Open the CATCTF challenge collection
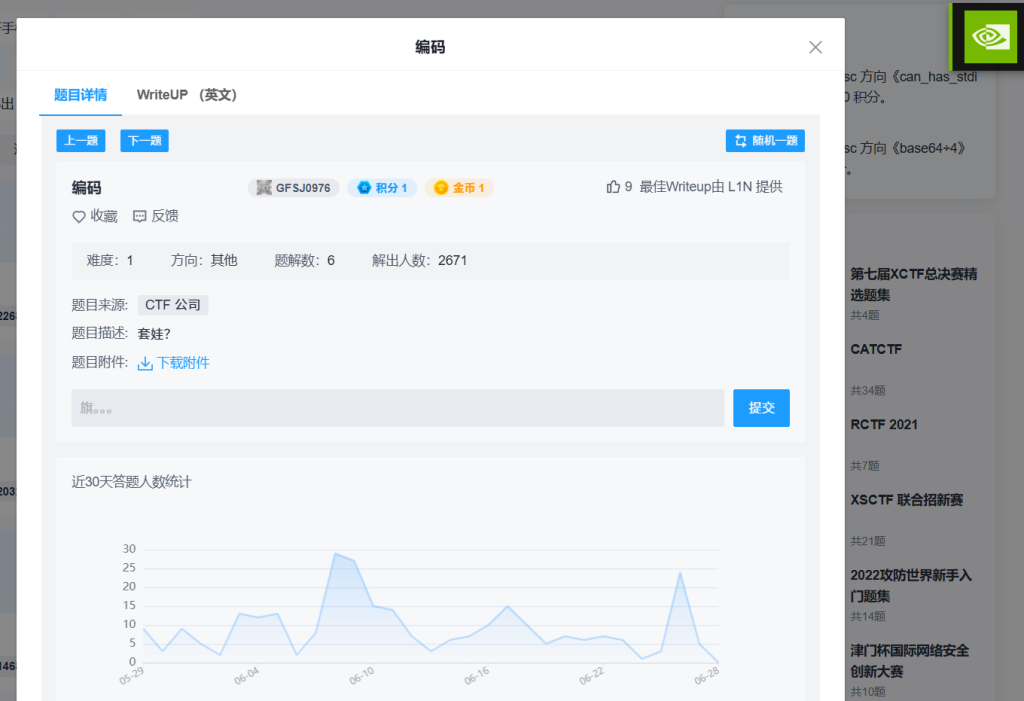 (x=876, y=350)
